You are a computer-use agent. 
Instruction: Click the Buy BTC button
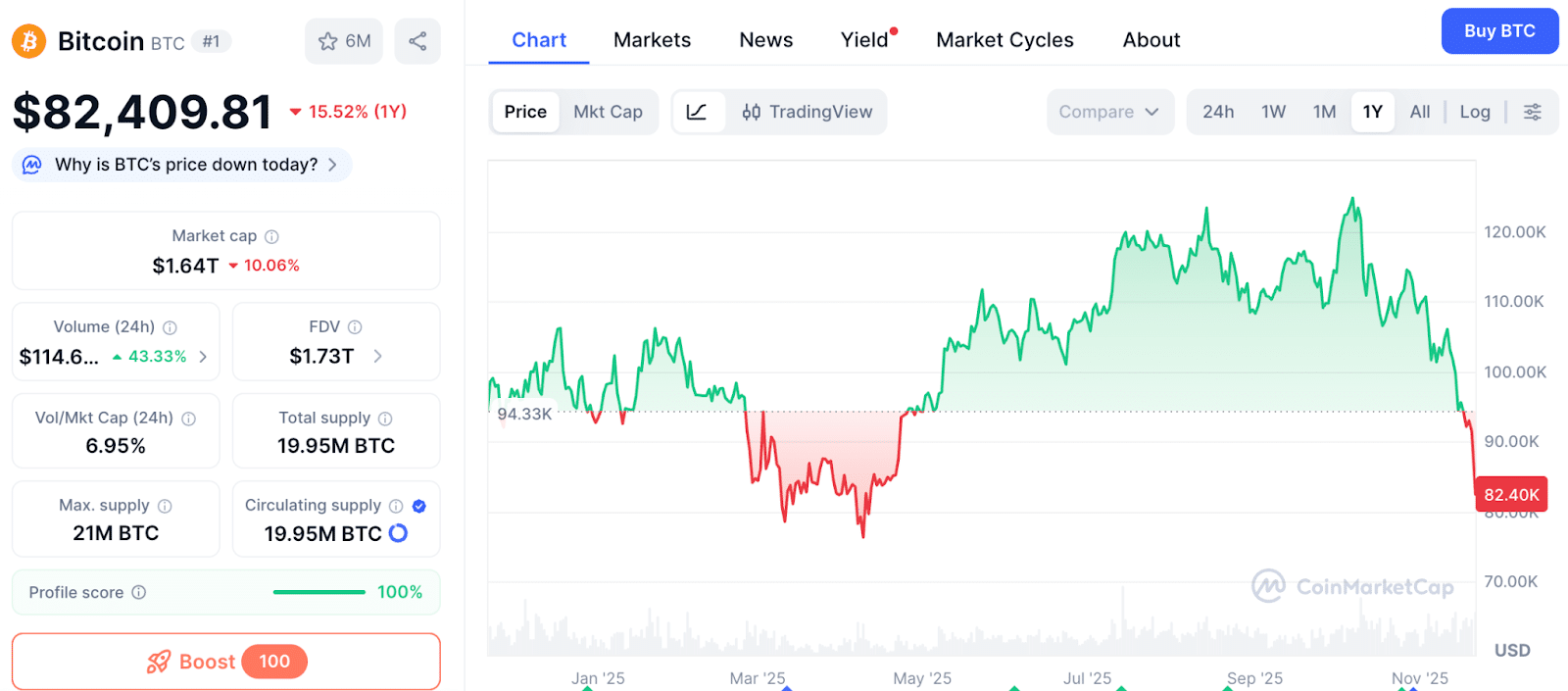[1498, 31]
